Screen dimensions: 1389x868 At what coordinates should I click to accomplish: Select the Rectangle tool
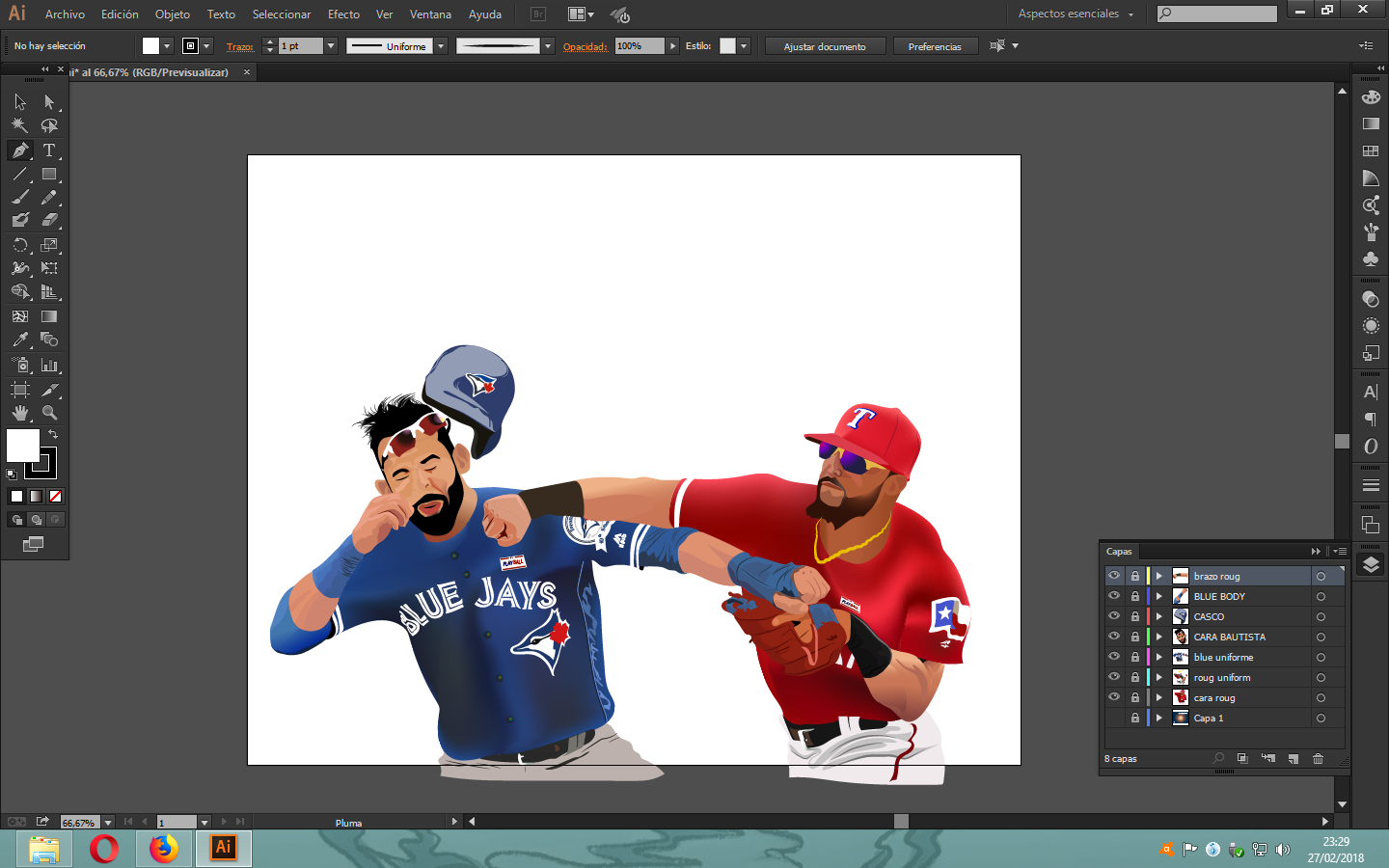49,175
